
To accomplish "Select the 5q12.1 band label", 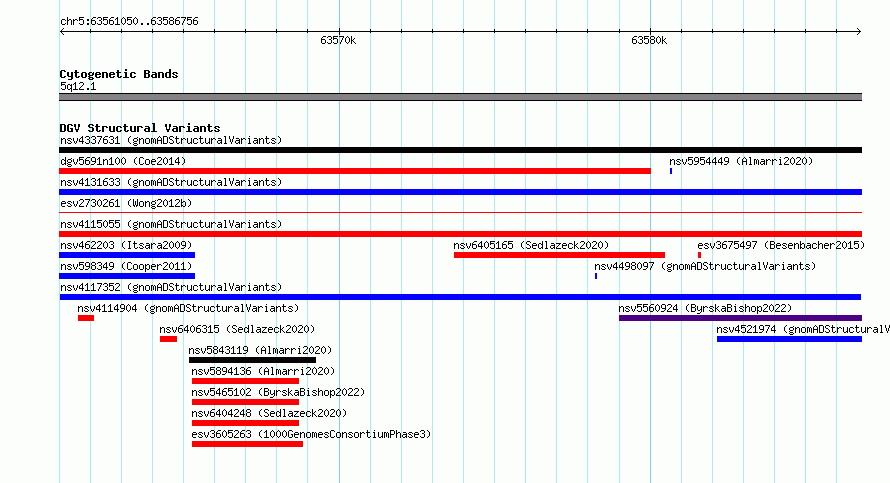I will (78, 86).
